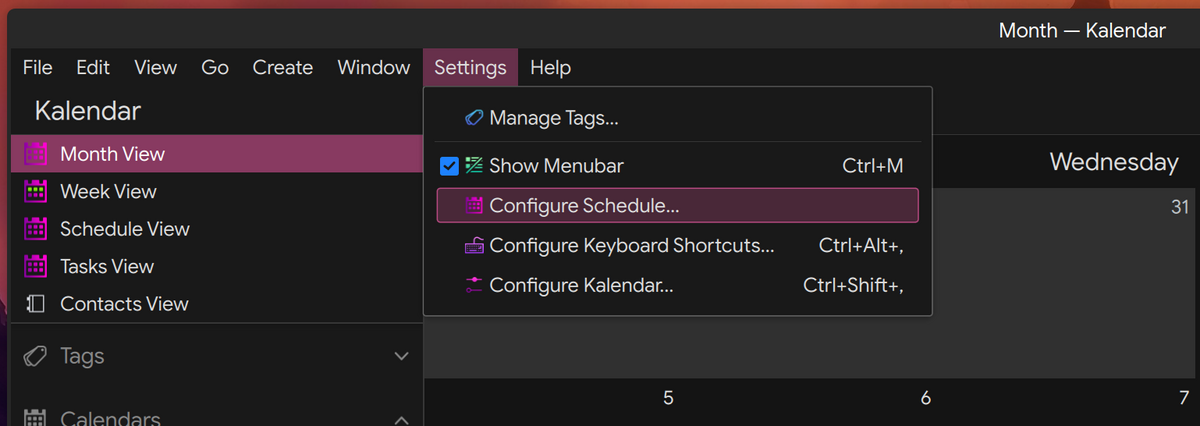Select day 31 in the calendar grid

point(1180,207)
